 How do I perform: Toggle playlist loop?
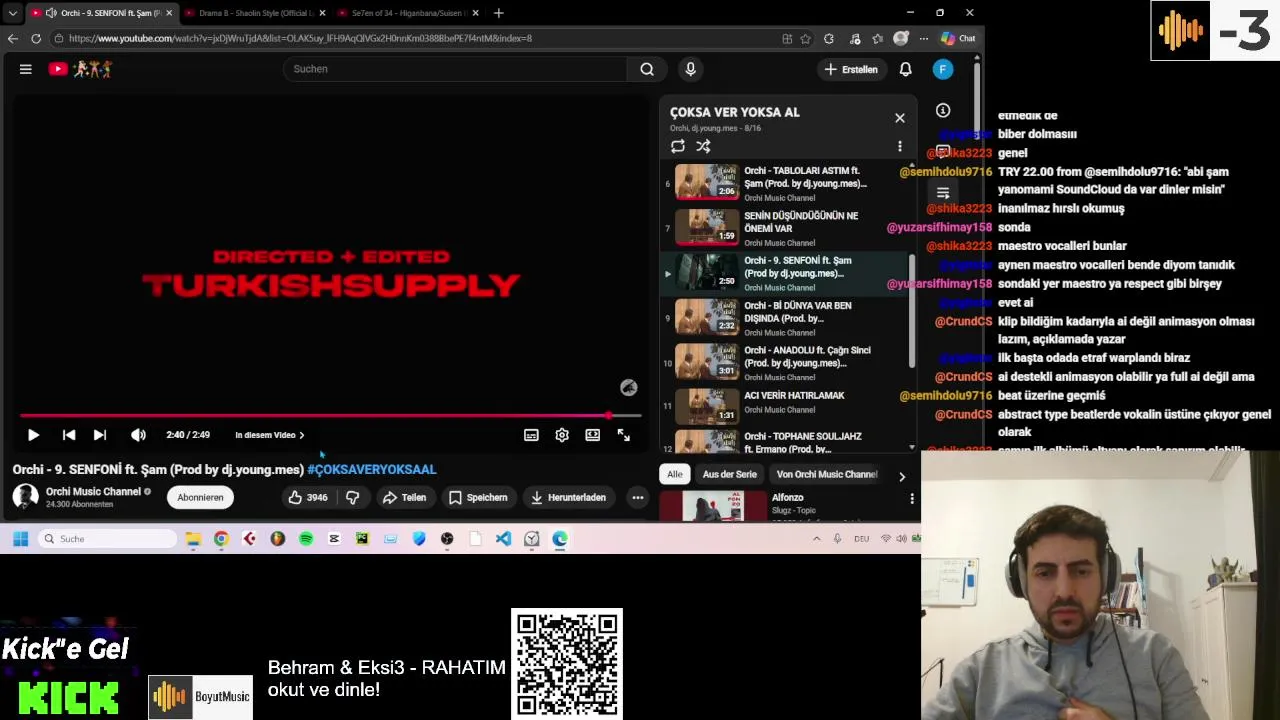[678, 146]
